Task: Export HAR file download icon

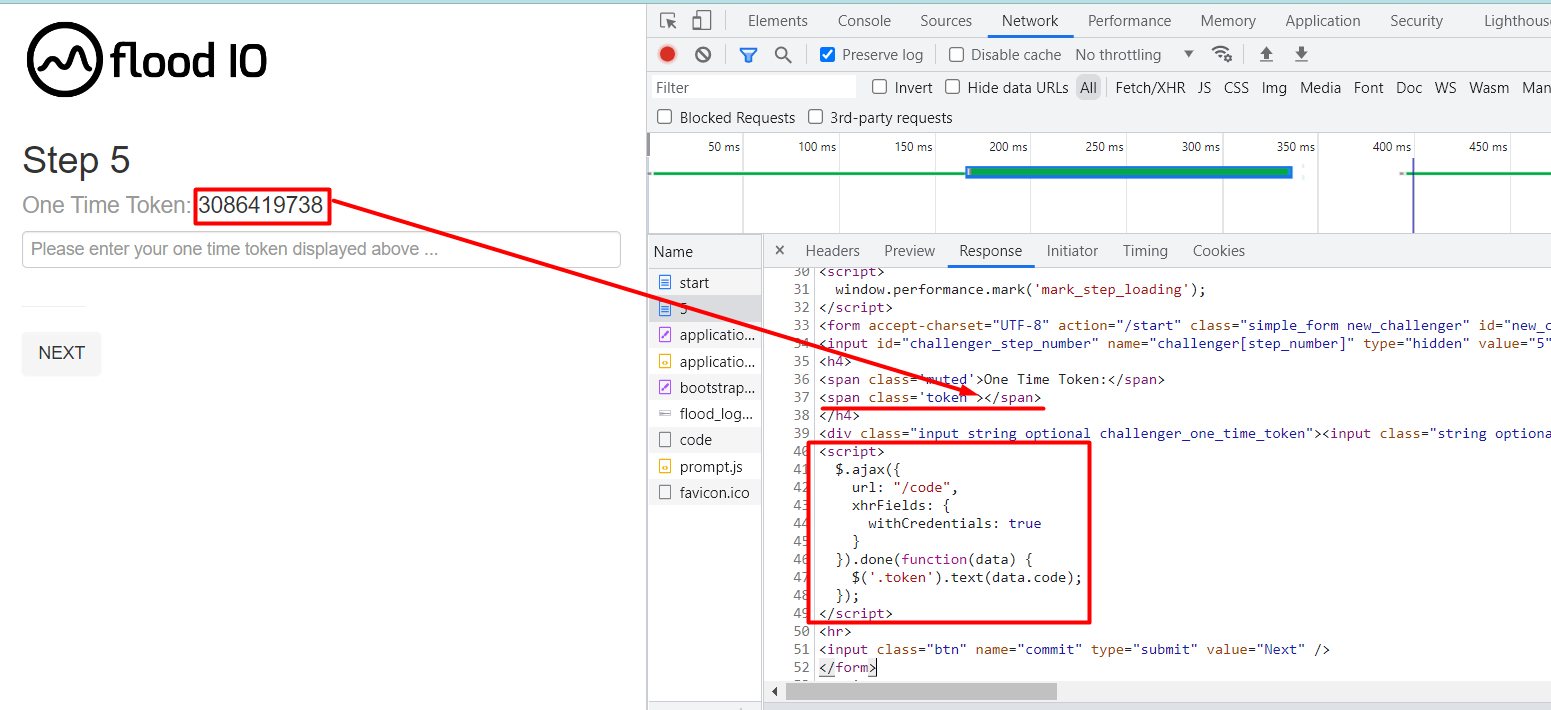Action: (1301, 54)
